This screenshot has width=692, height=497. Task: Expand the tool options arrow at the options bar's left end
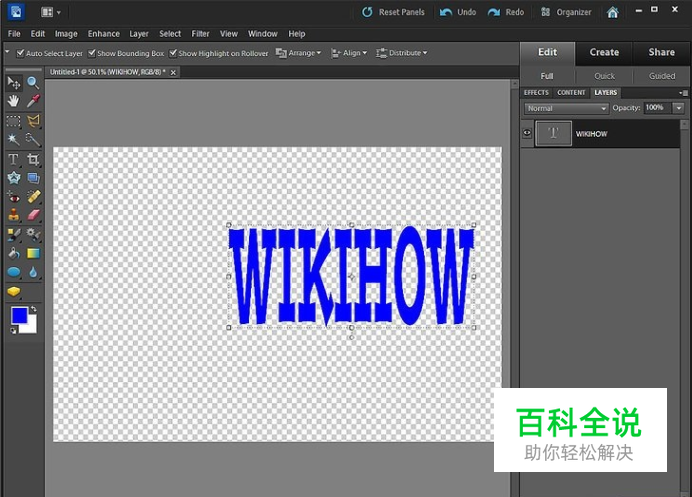pos(7,52)
